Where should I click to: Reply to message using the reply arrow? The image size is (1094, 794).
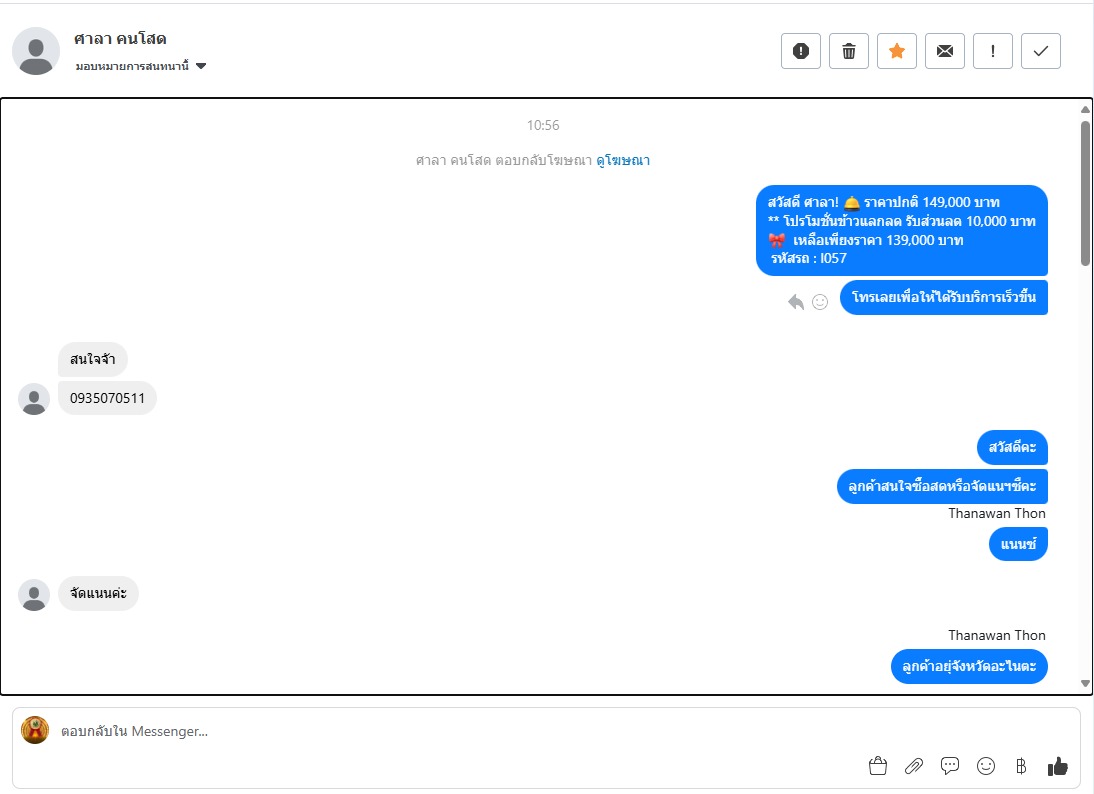click(x=795, y=301)
